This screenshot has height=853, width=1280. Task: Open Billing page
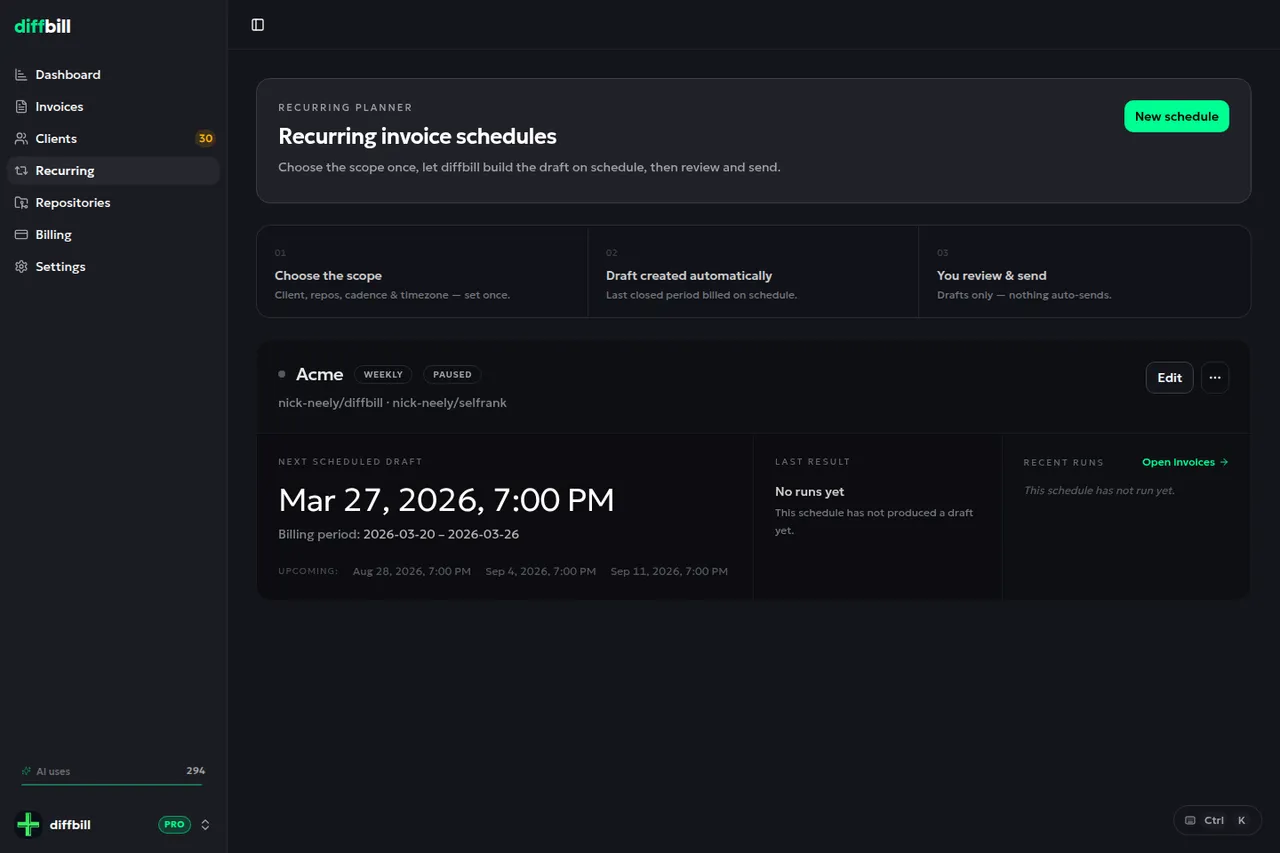113,235
